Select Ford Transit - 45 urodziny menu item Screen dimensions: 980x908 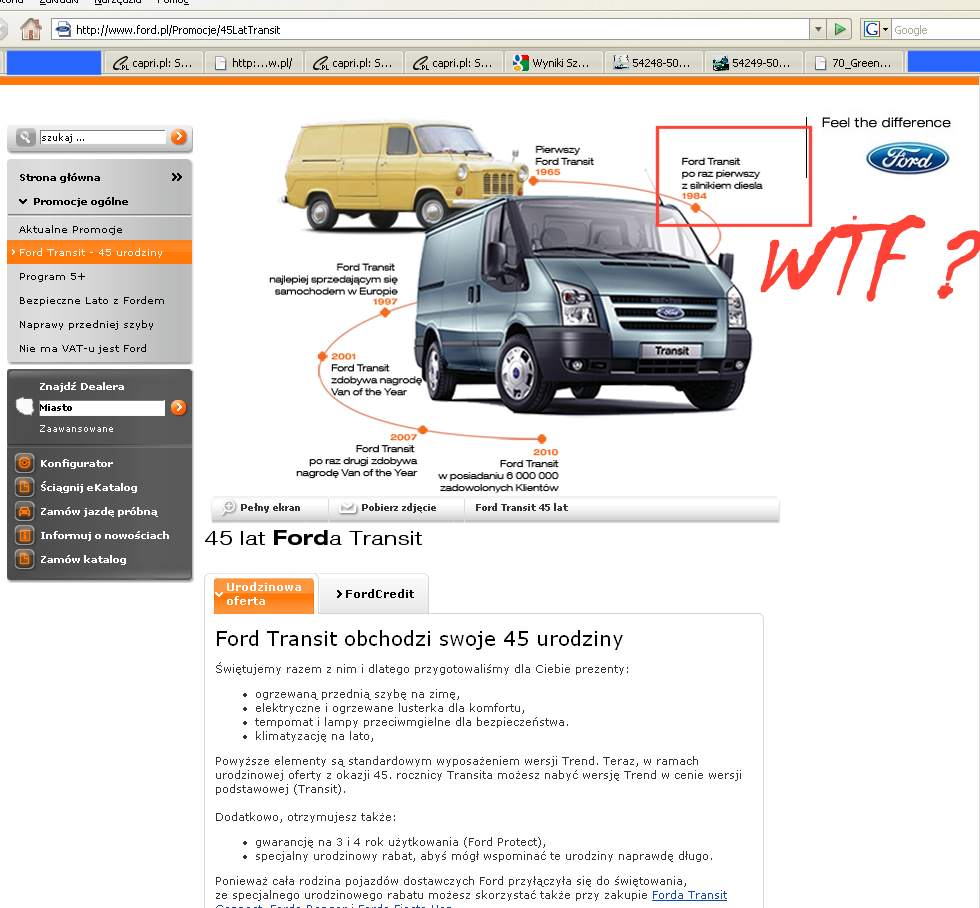coord(100,252)
